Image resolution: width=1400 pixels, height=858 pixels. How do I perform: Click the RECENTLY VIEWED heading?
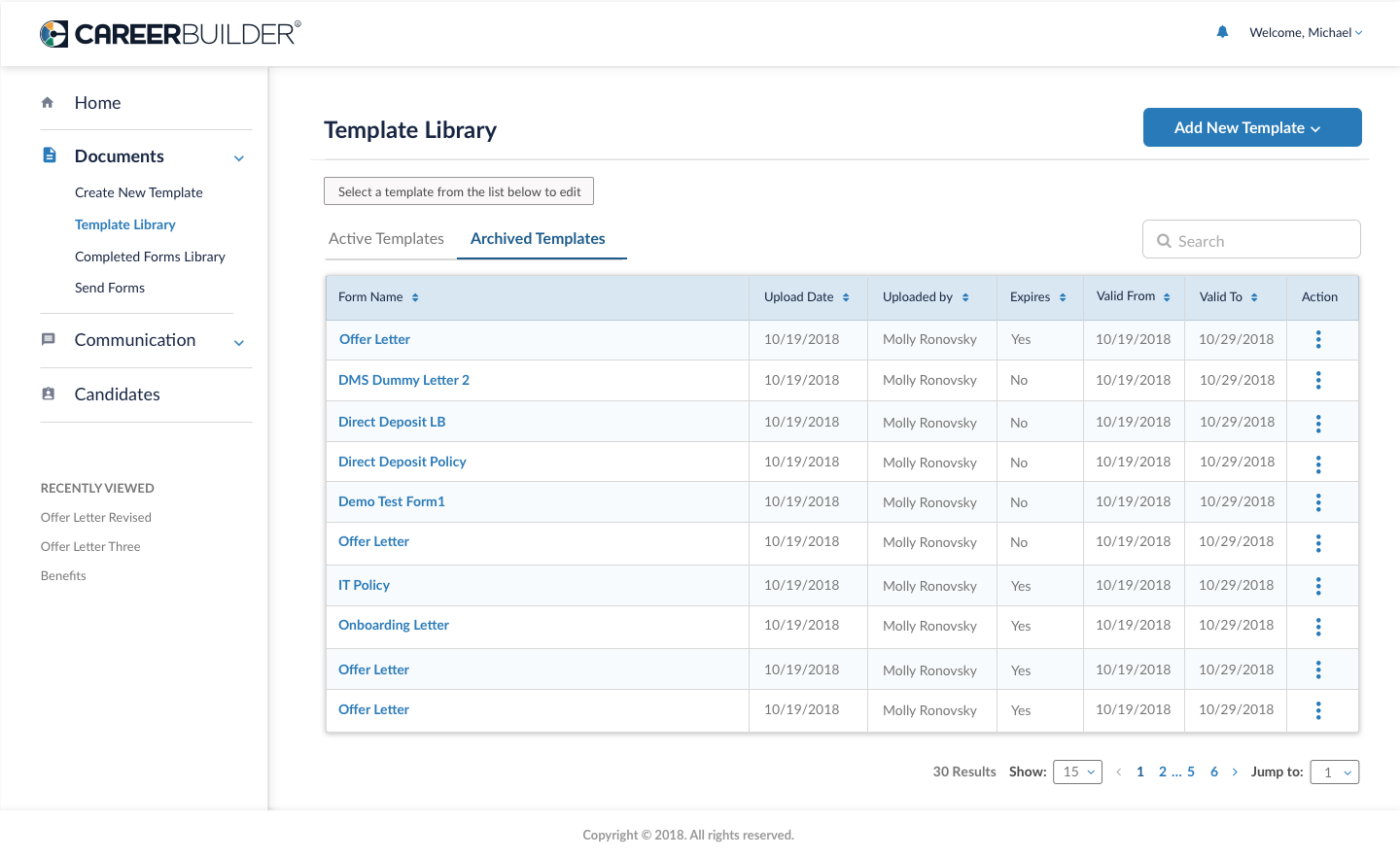pyautogui.click(x=97, y=488)
